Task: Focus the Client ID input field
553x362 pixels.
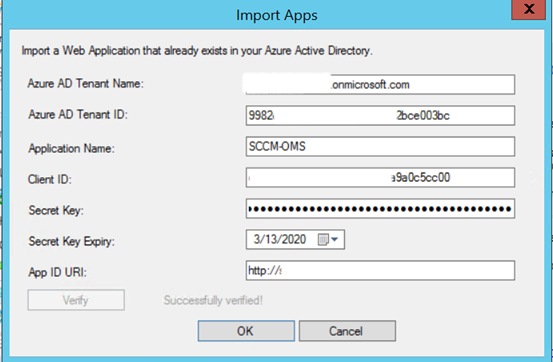Action: coord(380,177)
